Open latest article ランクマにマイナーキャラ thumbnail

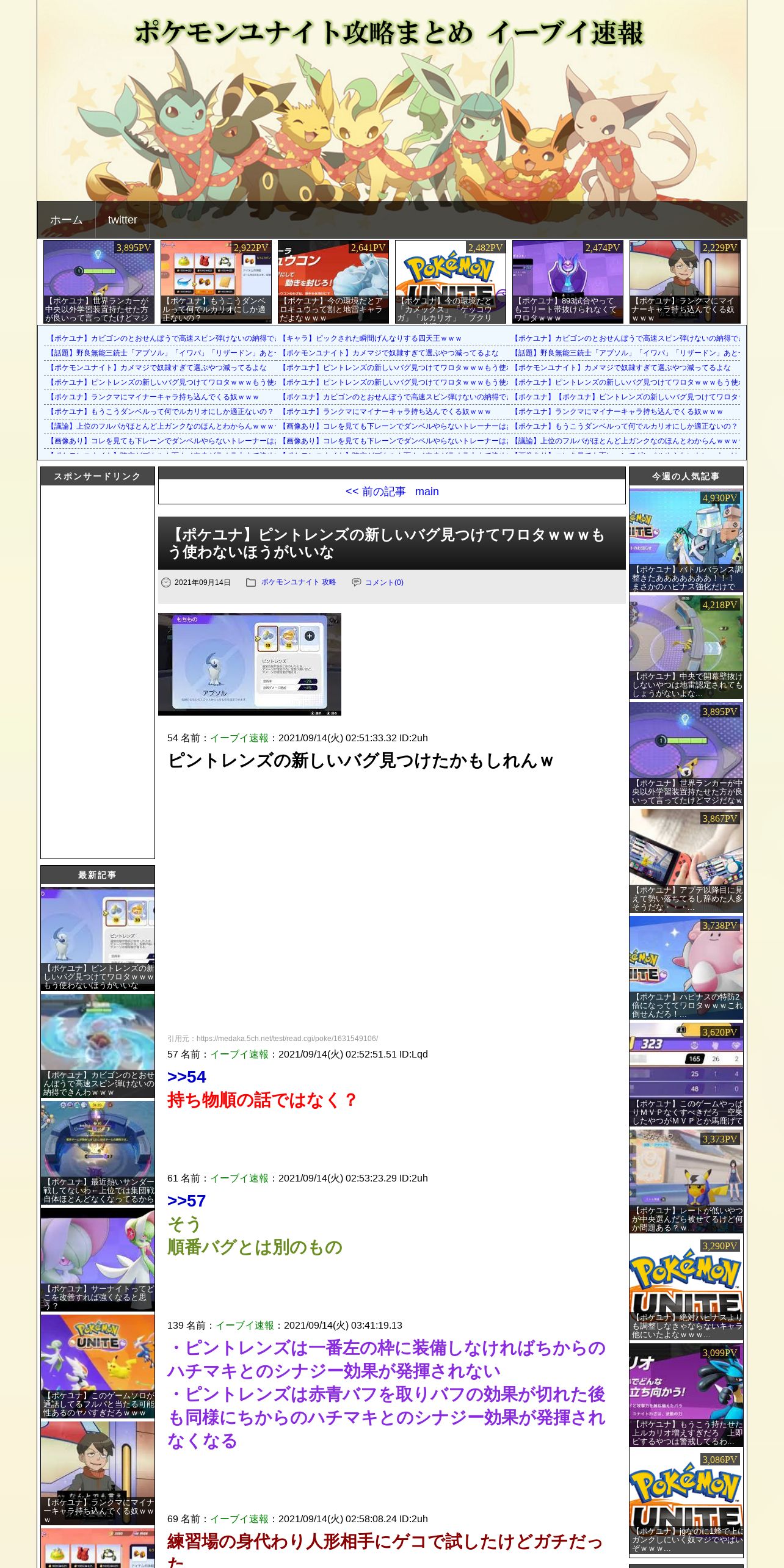98,1473
